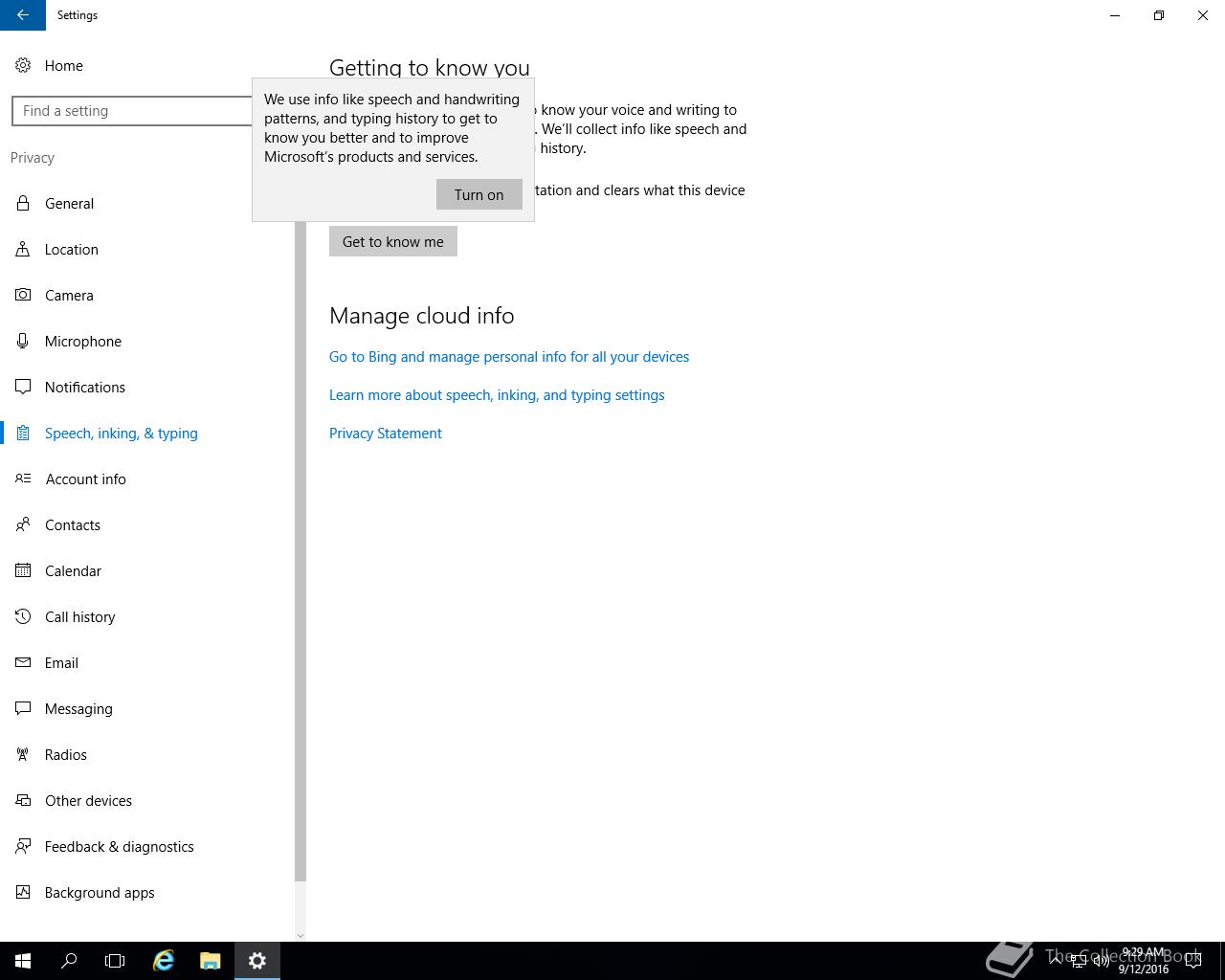This screenshot has height=980, width=1225.
Task: Click the Feedback & diagnostics icon
Action: tap(23, 847)
